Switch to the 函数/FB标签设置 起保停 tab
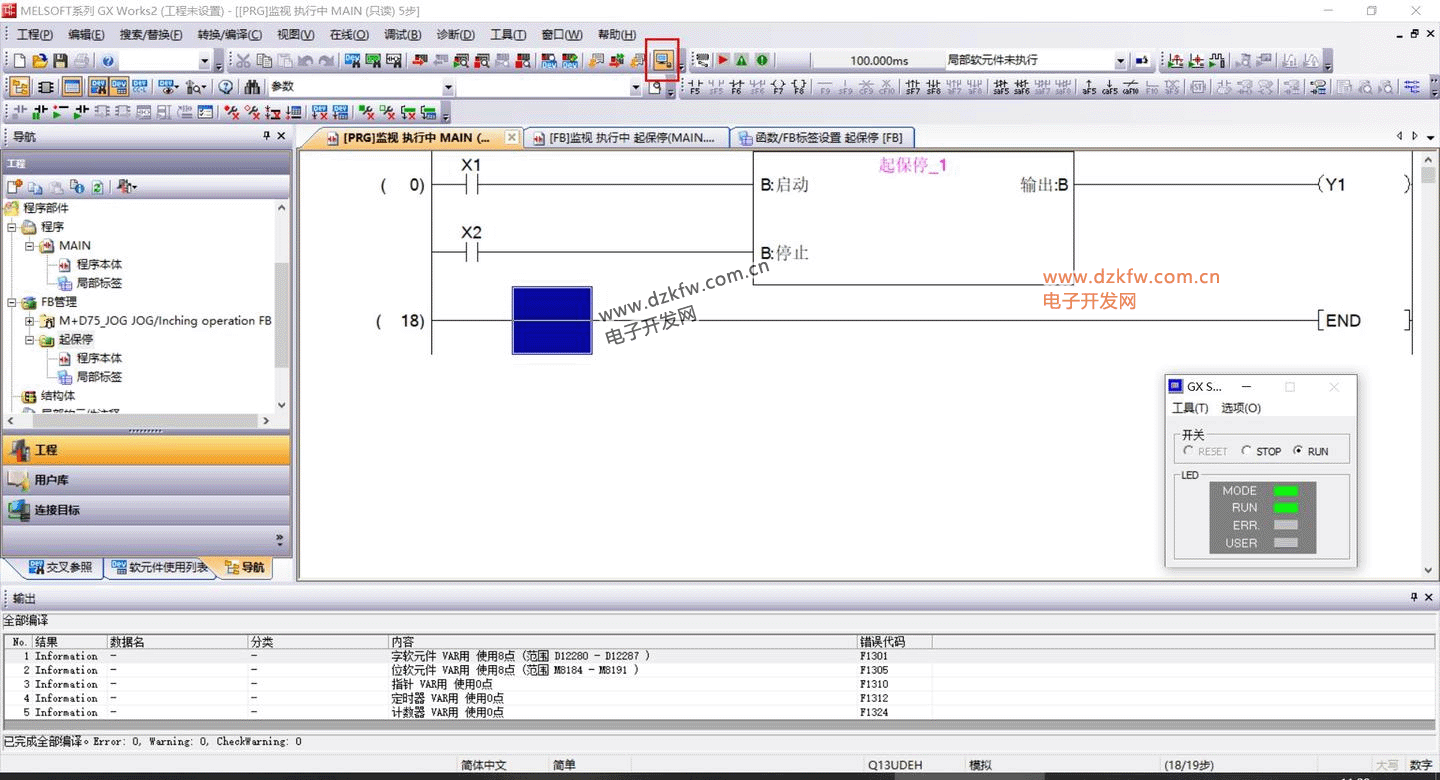Image resolution: width=1440 pixels, height=780 pixels. [822, 138]
